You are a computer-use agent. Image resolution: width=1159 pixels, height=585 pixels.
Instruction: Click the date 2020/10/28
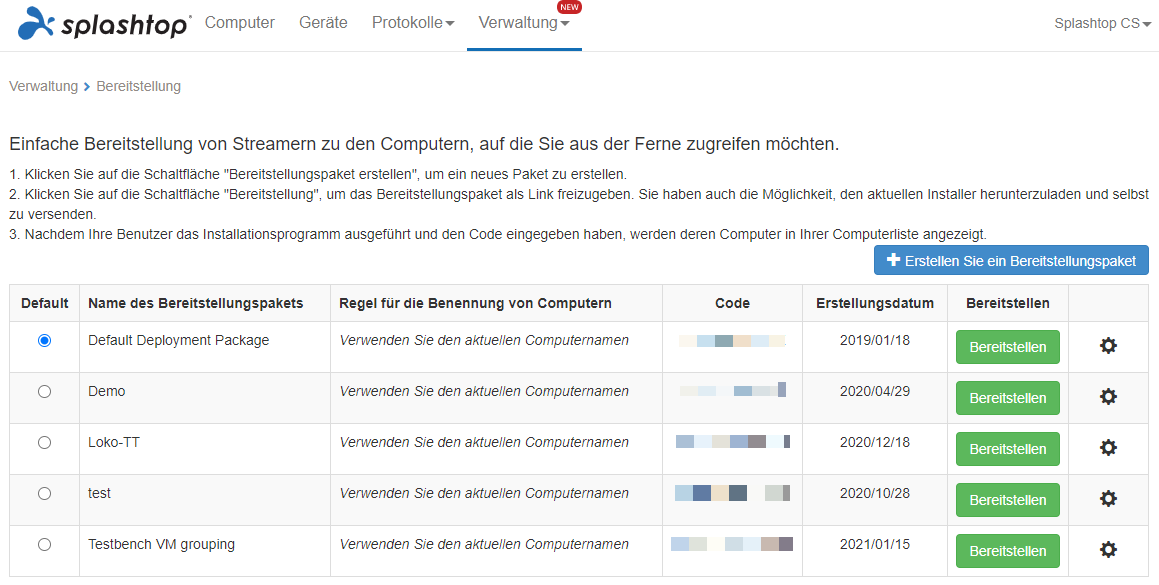click(x=874, y=493)
